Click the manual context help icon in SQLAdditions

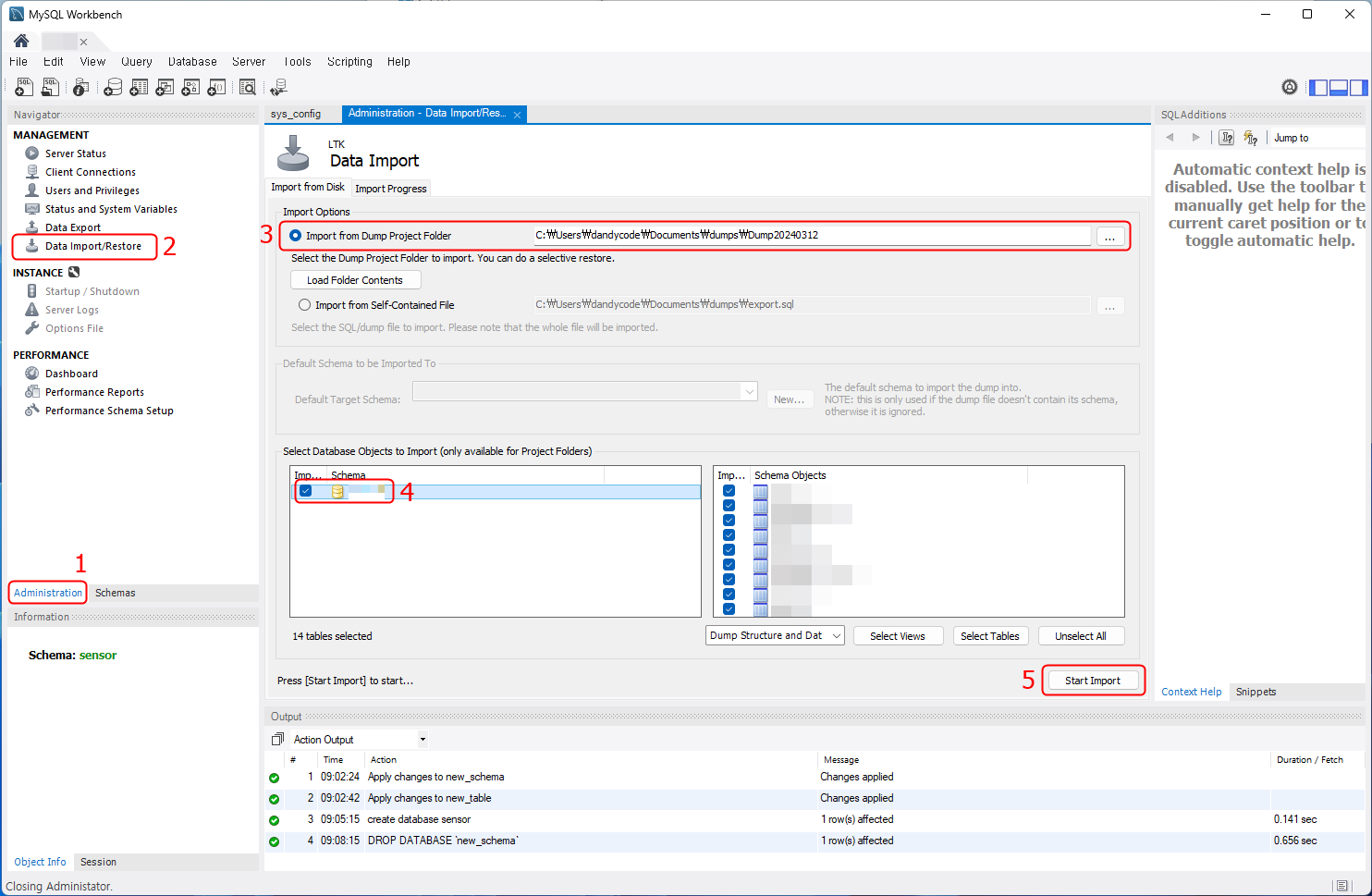1227,138
